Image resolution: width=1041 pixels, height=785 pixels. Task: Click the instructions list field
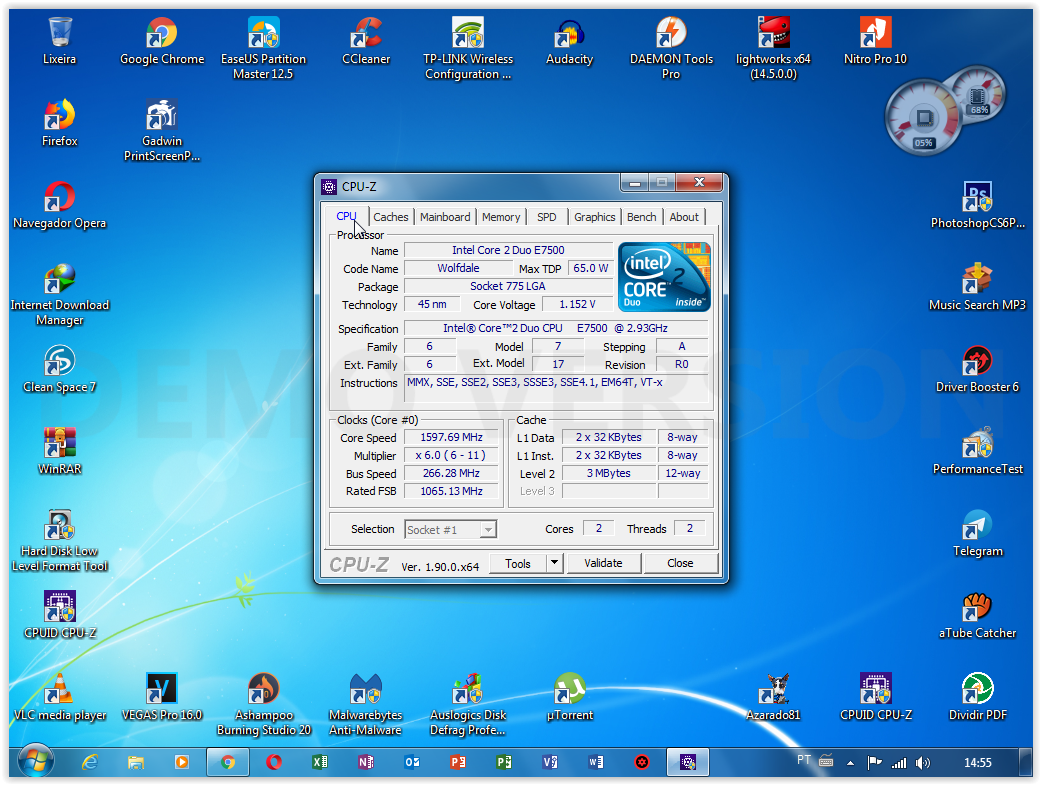tap(556, 389)
